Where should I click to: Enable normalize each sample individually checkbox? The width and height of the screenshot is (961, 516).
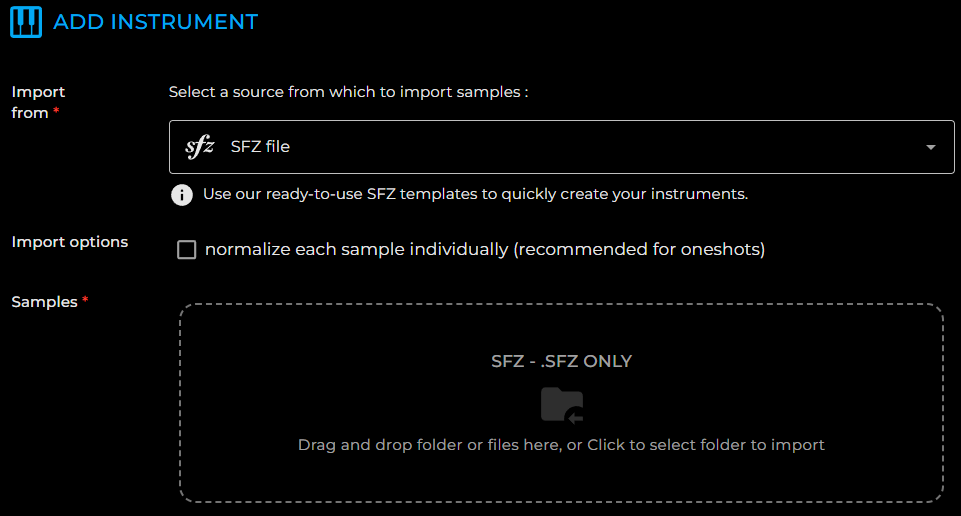pyautogui.click(x=186, y=249)
